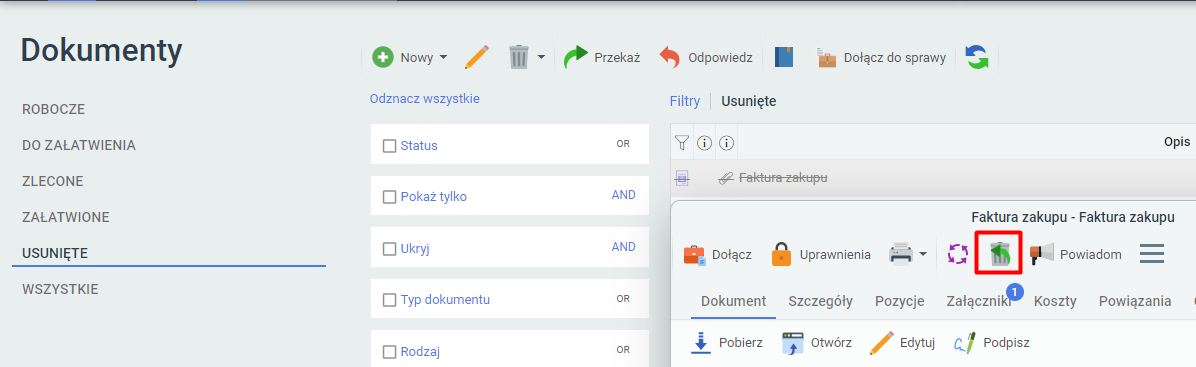This screenshot has height=367, width=1196.
Task: Open the Nowy dropdown arrow
Action: point(443,57)
